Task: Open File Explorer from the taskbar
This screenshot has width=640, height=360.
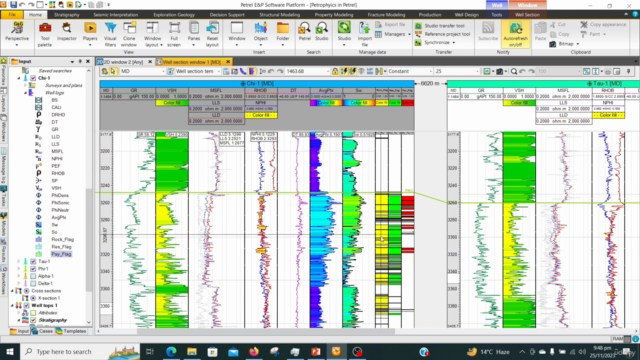Action: tap(192, 351)
